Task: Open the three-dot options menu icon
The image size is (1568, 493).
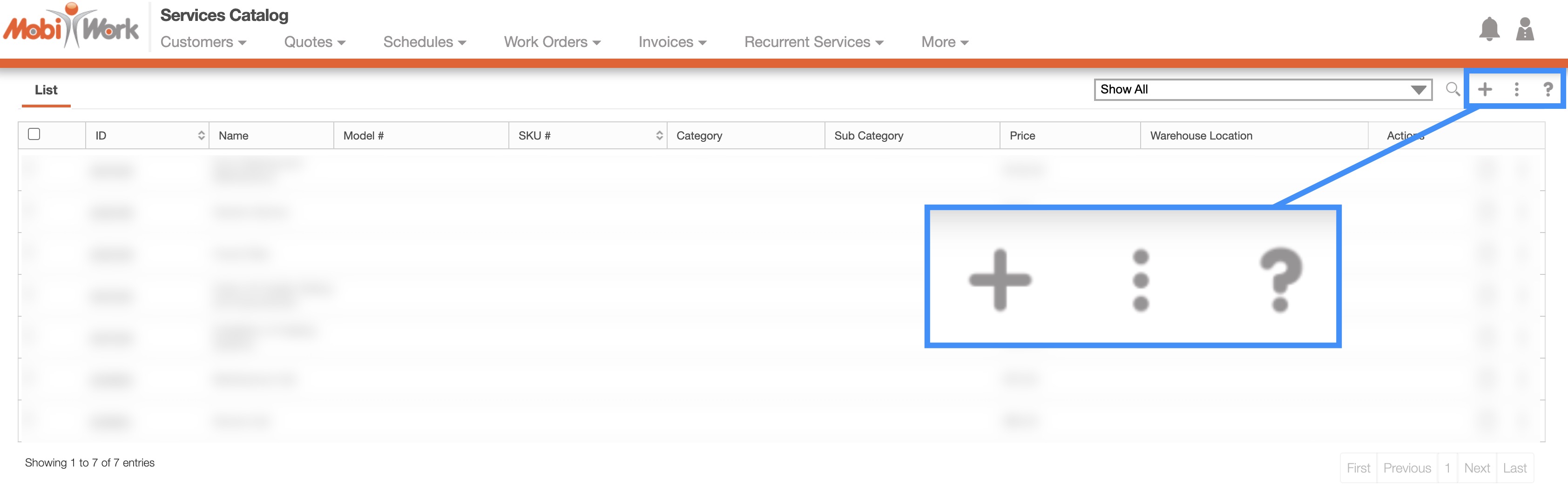Action: click(x=1516, y=89)
